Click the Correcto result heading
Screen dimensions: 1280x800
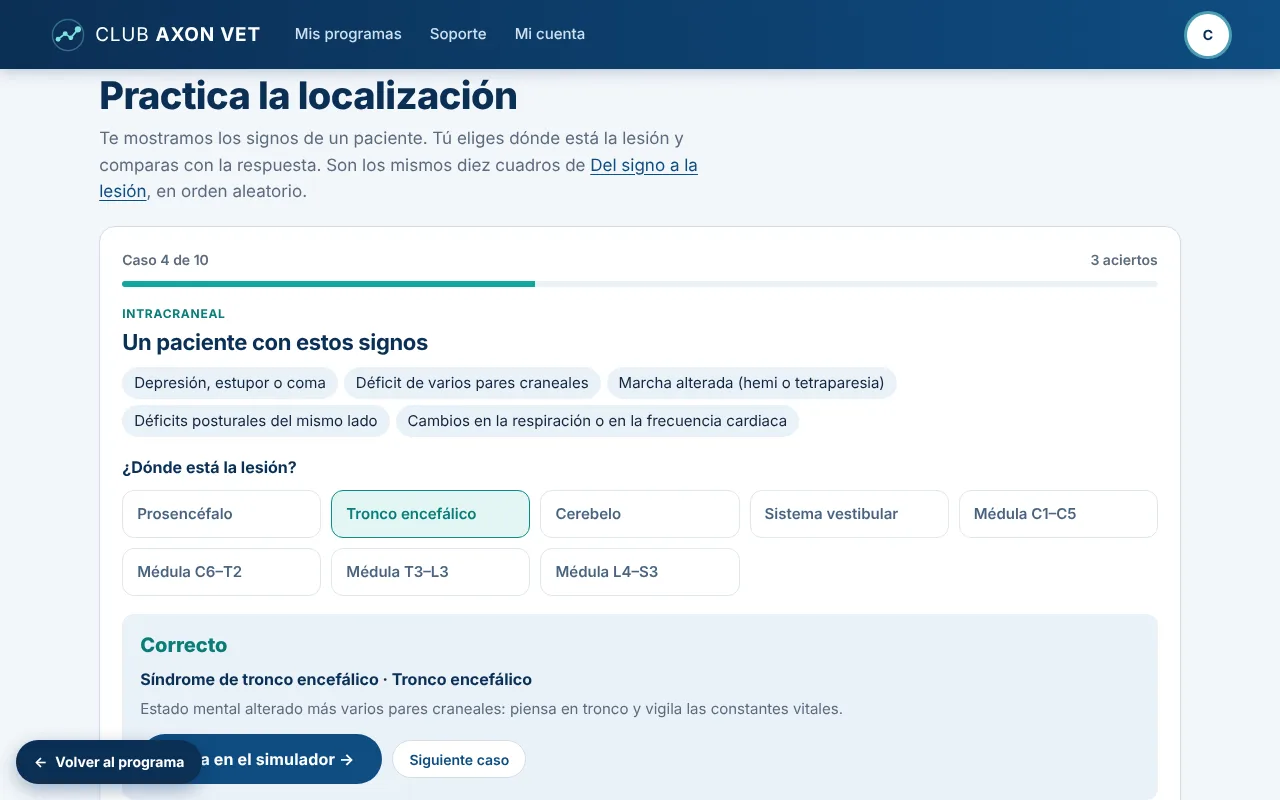(184, 645)
